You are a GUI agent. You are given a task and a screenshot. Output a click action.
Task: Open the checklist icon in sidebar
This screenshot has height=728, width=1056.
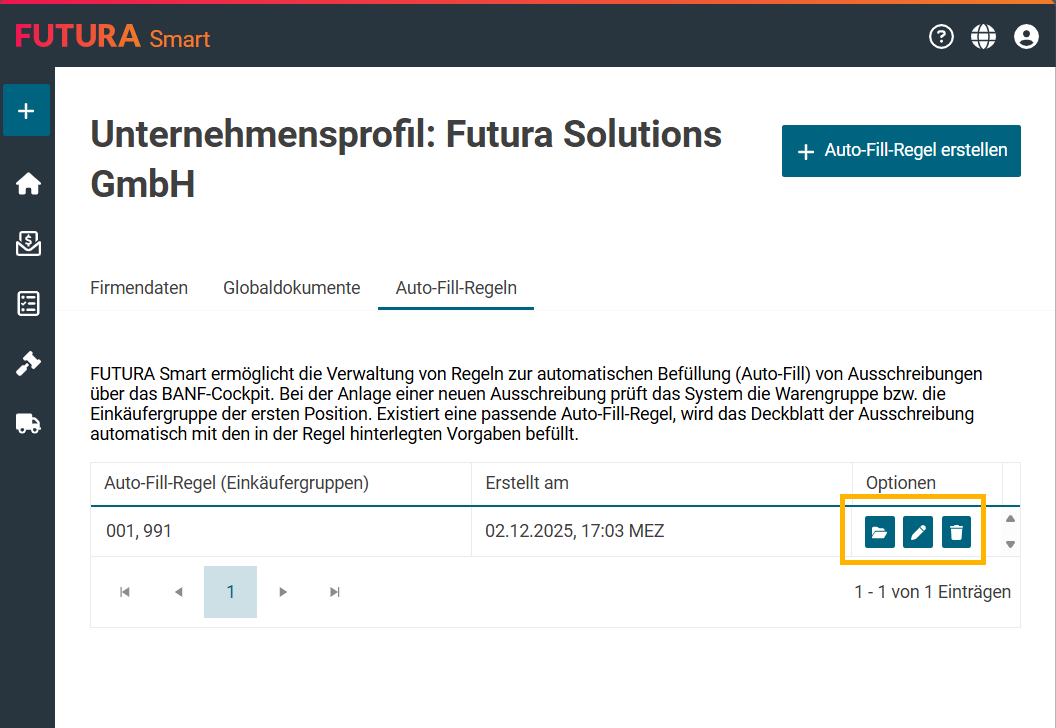28,304
